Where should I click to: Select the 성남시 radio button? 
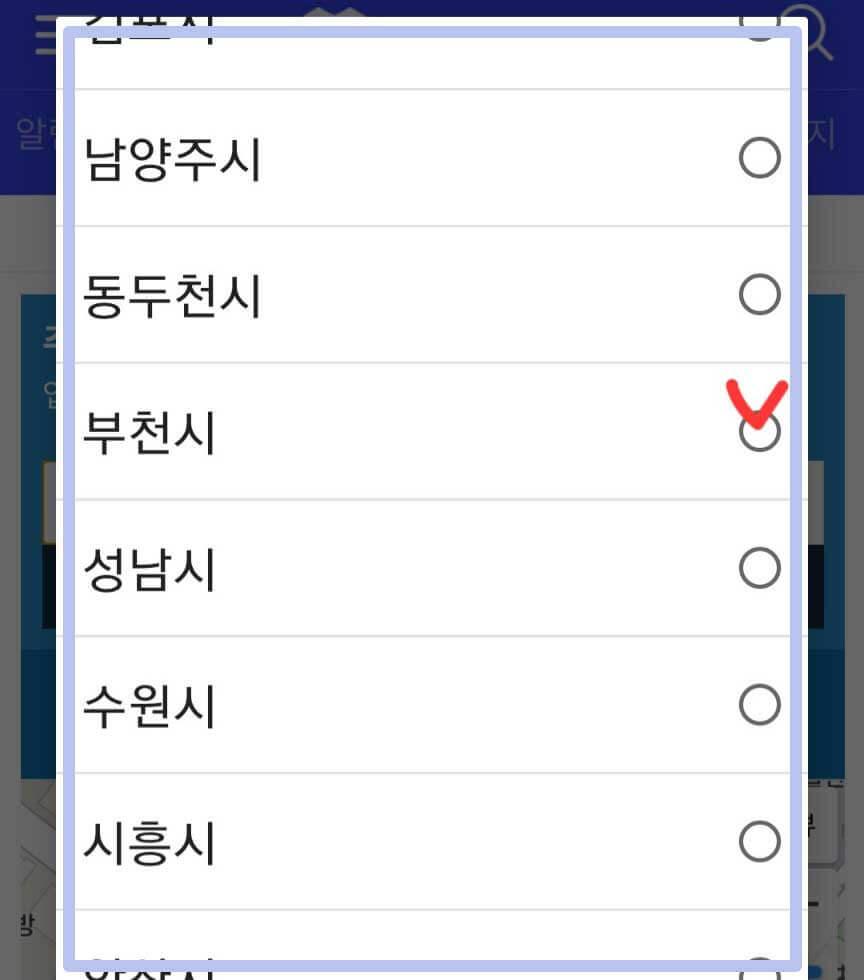(x=760, y=567)
